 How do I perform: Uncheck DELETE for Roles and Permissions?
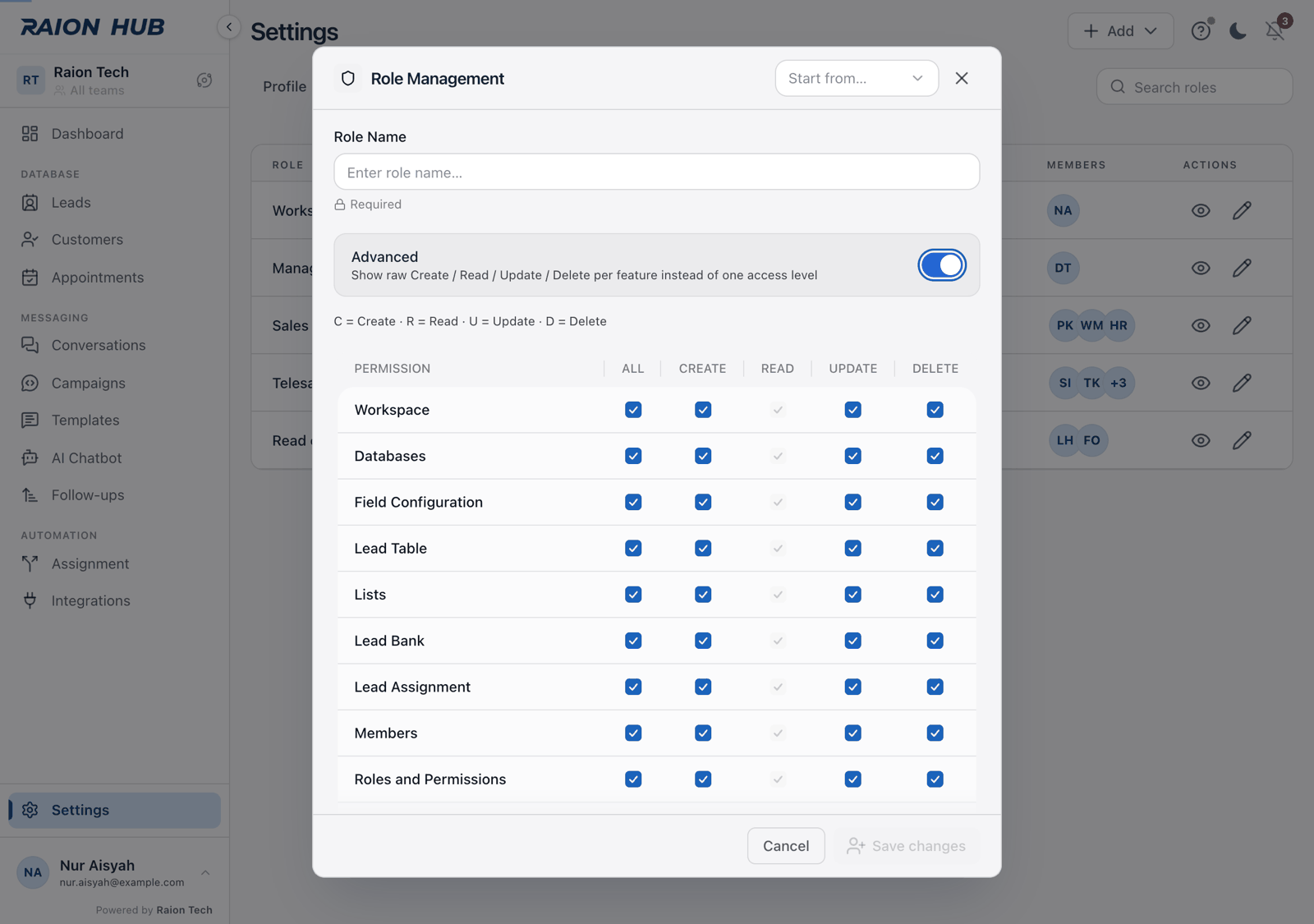click(x=935, y=779)
